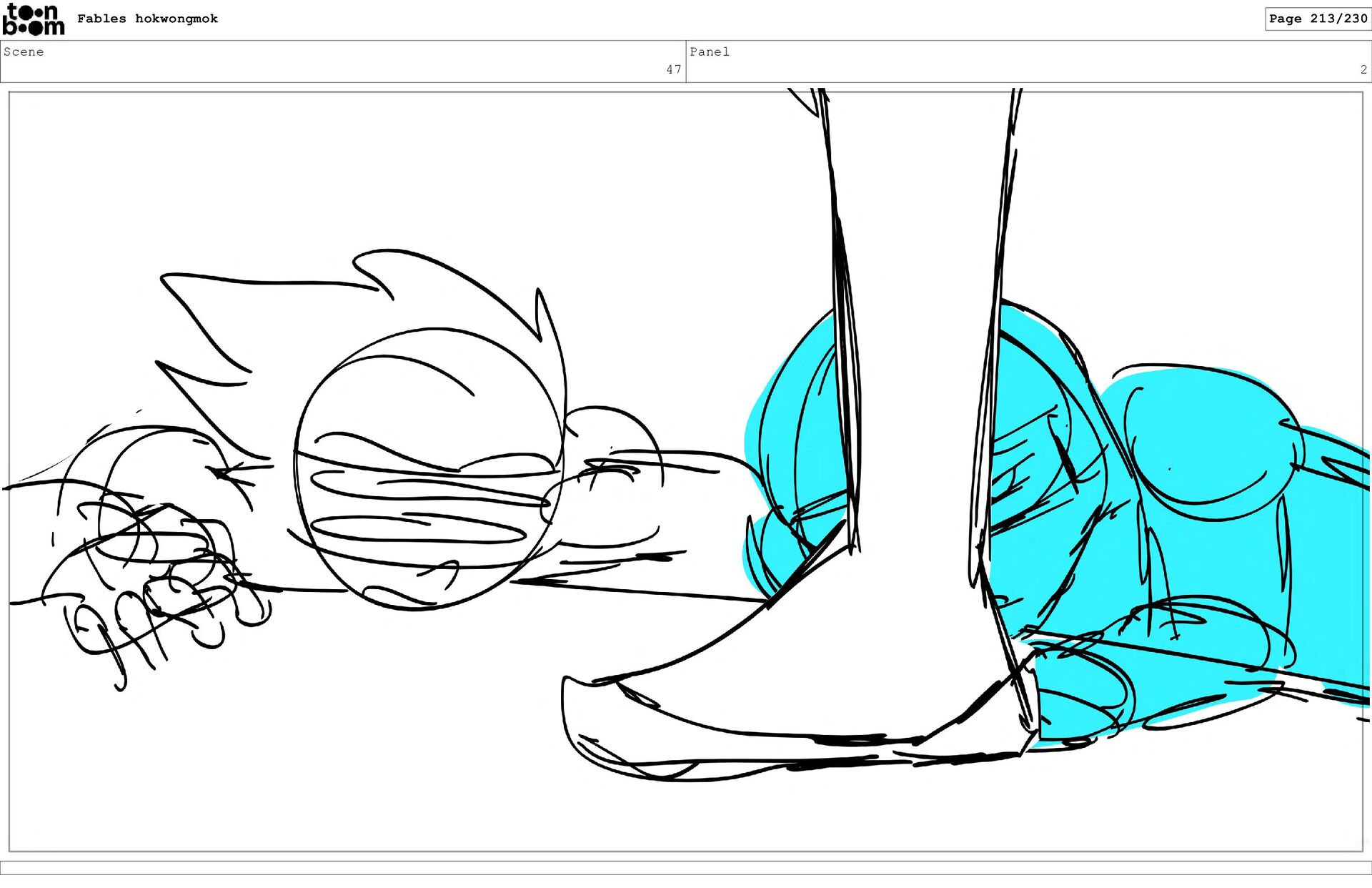Click the empty caption bar below the panel

click(x=686, y=867)
